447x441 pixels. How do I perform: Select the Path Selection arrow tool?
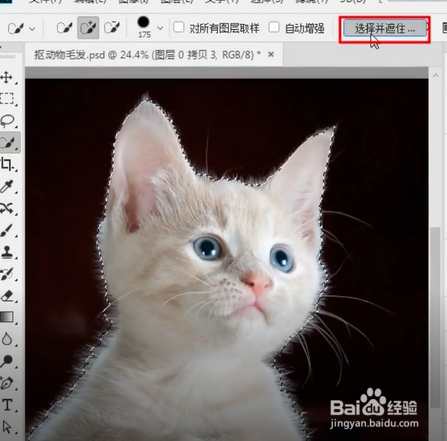click(x=7, y=427)
